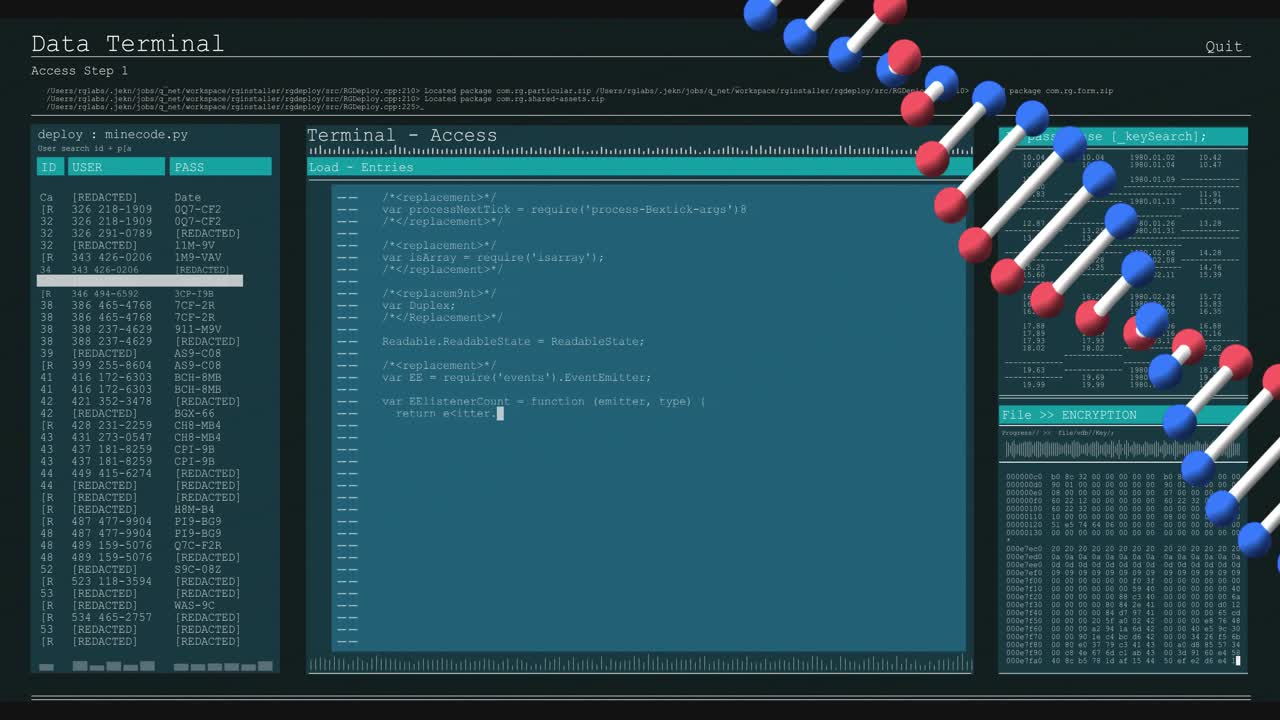This screenshot has width=1280, height=720.
Task: Click code line 'var processNextTick = require'
Action: (564, 209)
